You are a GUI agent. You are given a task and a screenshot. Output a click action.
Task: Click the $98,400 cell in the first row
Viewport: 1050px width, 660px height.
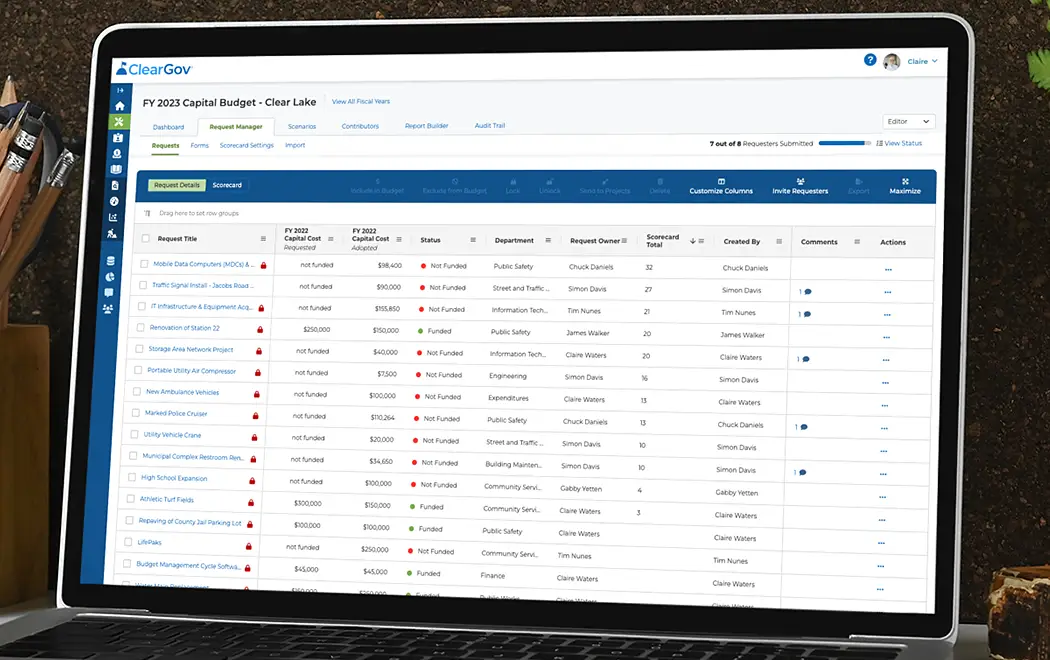pos(390,266)
